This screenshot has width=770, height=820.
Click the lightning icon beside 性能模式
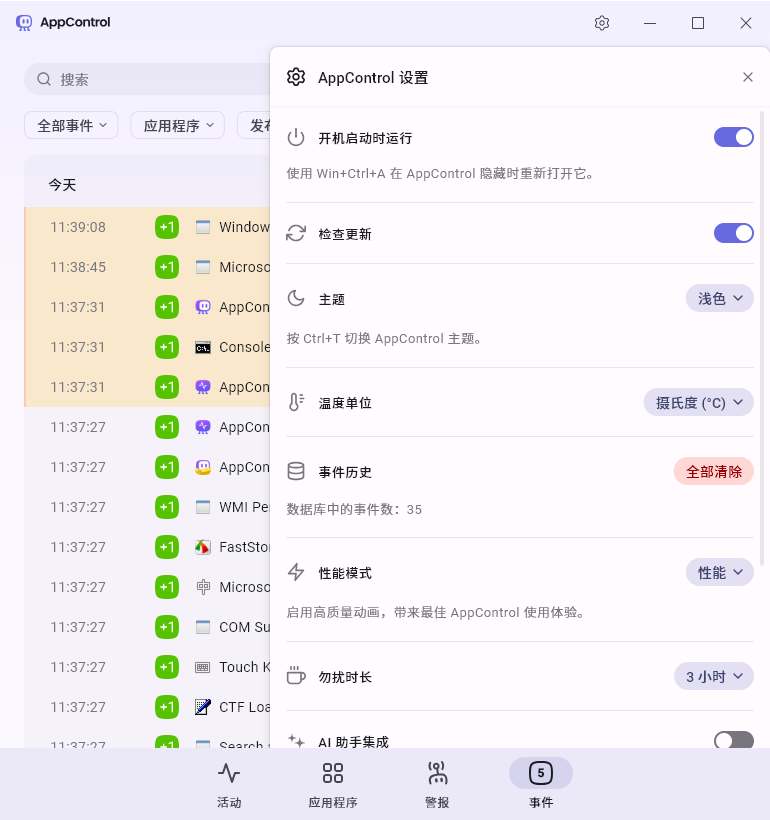[x=296, y=572]
